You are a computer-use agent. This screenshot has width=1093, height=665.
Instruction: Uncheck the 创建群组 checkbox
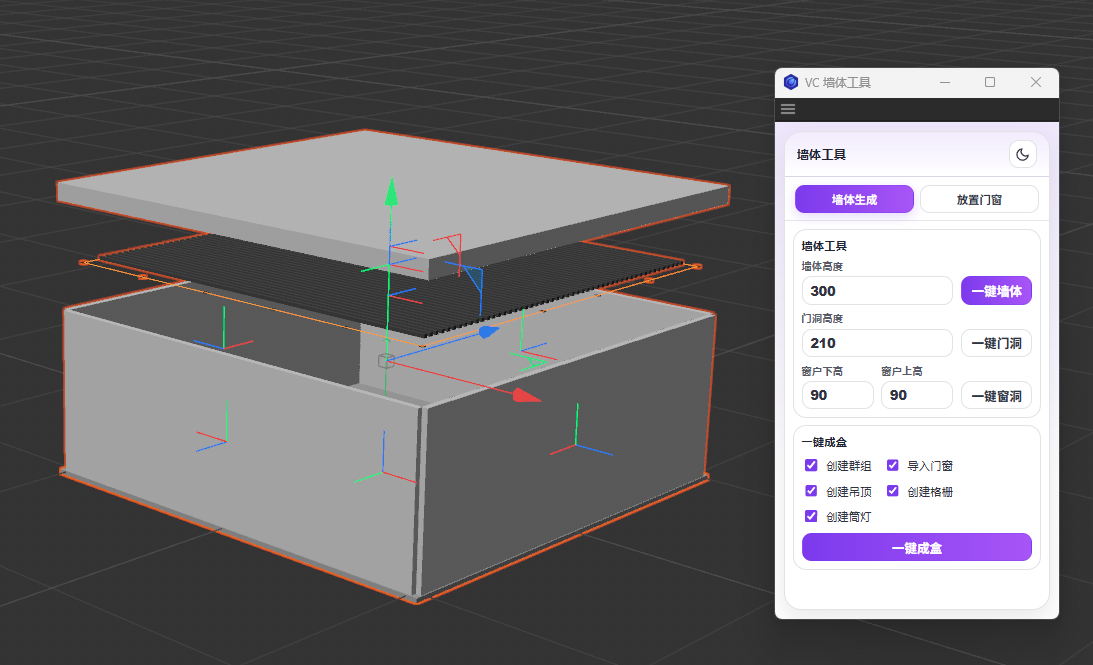[x=812, y=466]
